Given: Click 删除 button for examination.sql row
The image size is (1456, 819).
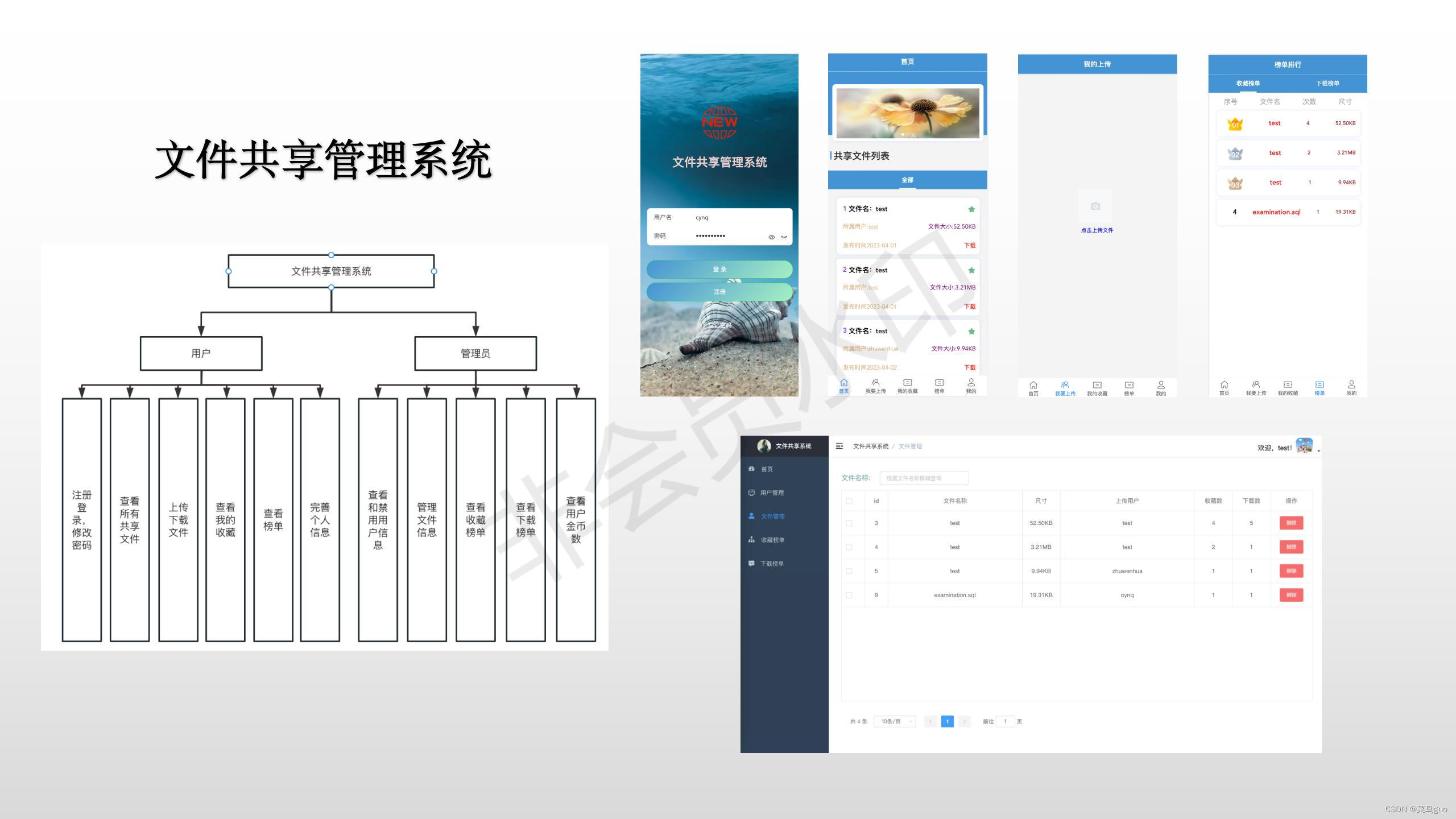Looking at the screenshot, I should [x=1291, y=595].
